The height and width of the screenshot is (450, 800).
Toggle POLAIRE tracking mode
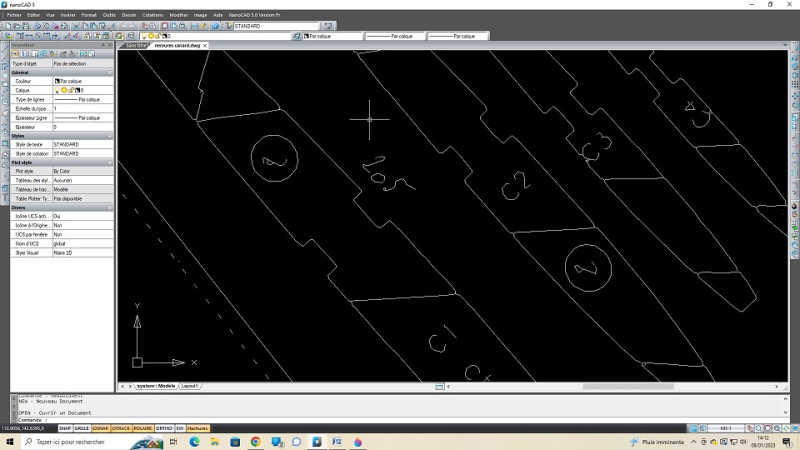tap(143, 429)
